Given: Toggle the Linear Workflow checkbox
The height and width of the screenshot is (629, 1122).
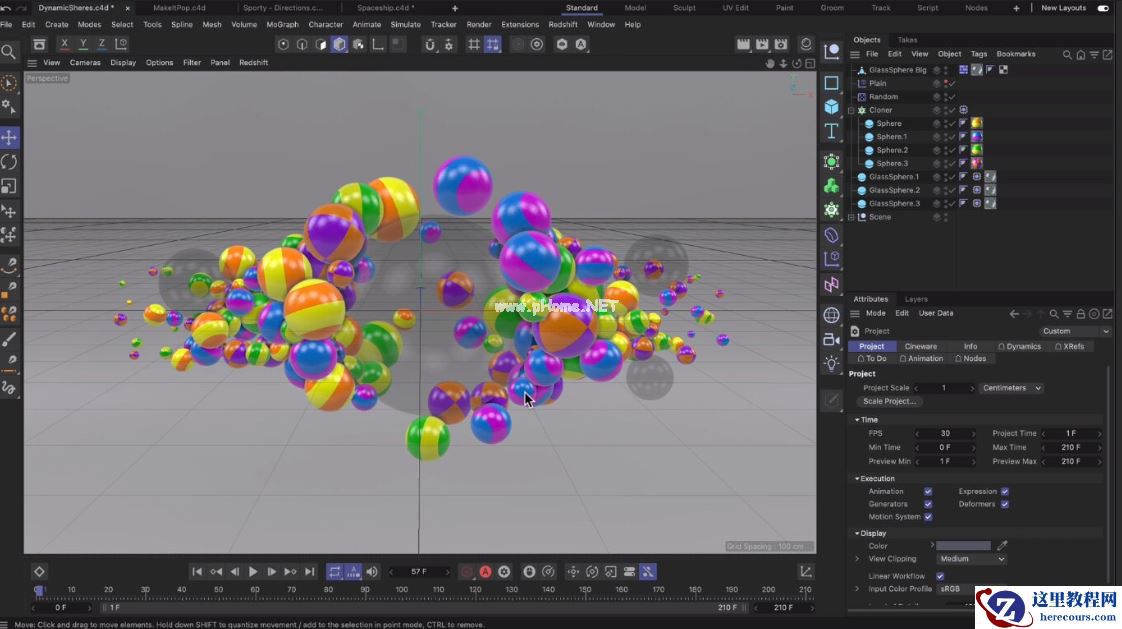Looking at the screenshot, I should click(x=940, y=576).
